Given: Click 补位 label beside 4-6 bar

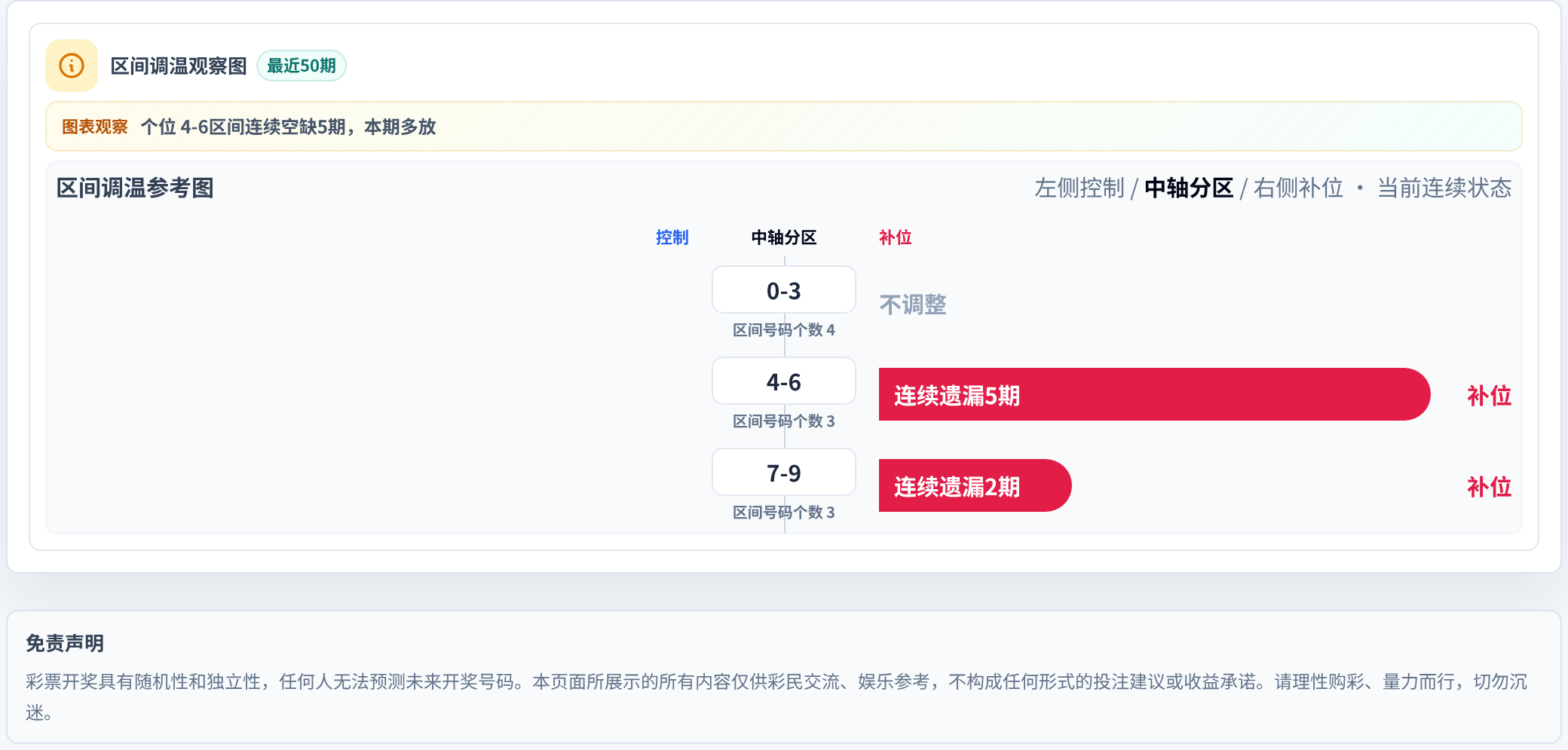Looking at the screenshot, I should [x=1489, y=396].
